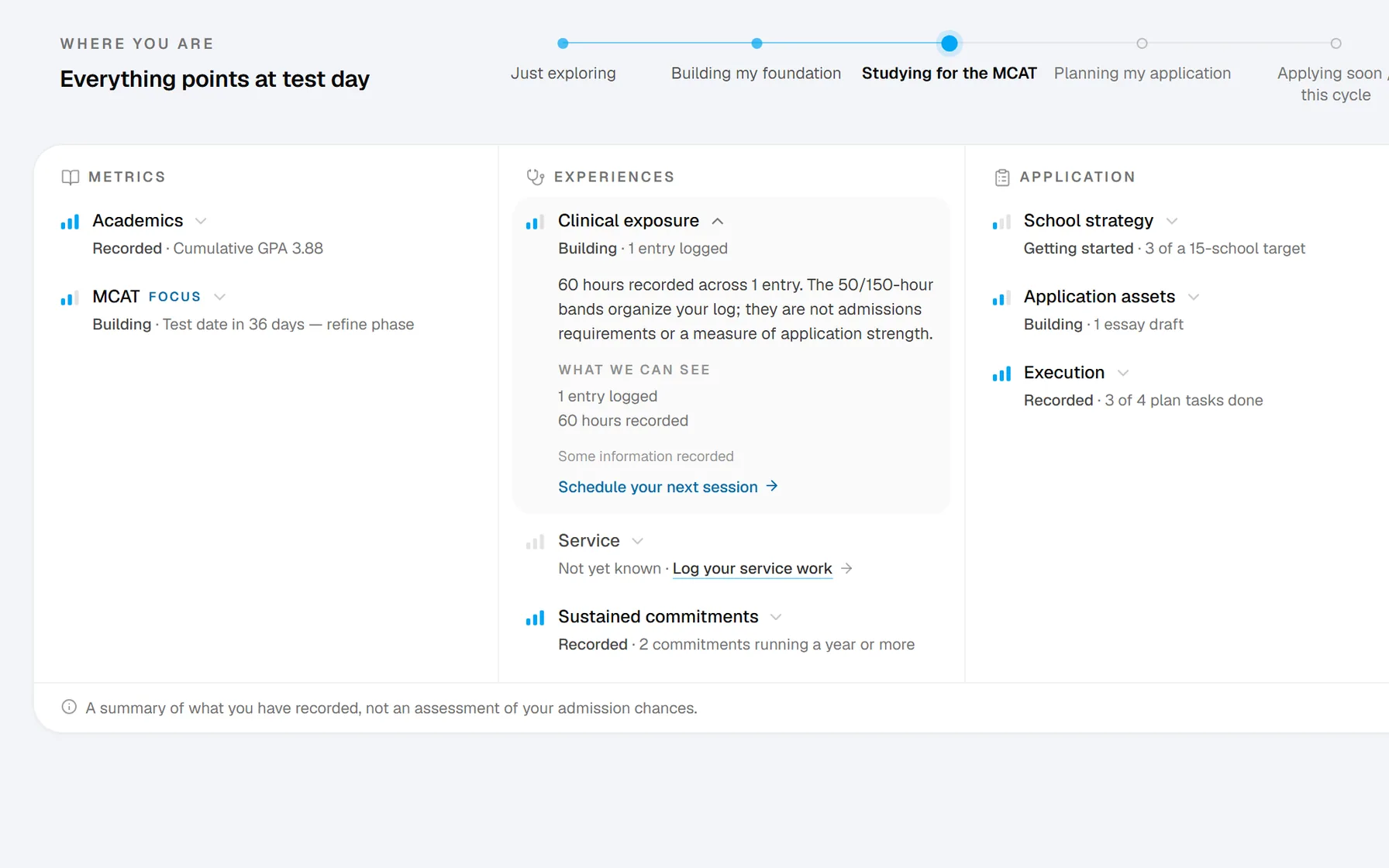This screenshot has height=868, width=1389.
Task: Select the Applying soon this cycle dot
Action: click(1336, 43)
